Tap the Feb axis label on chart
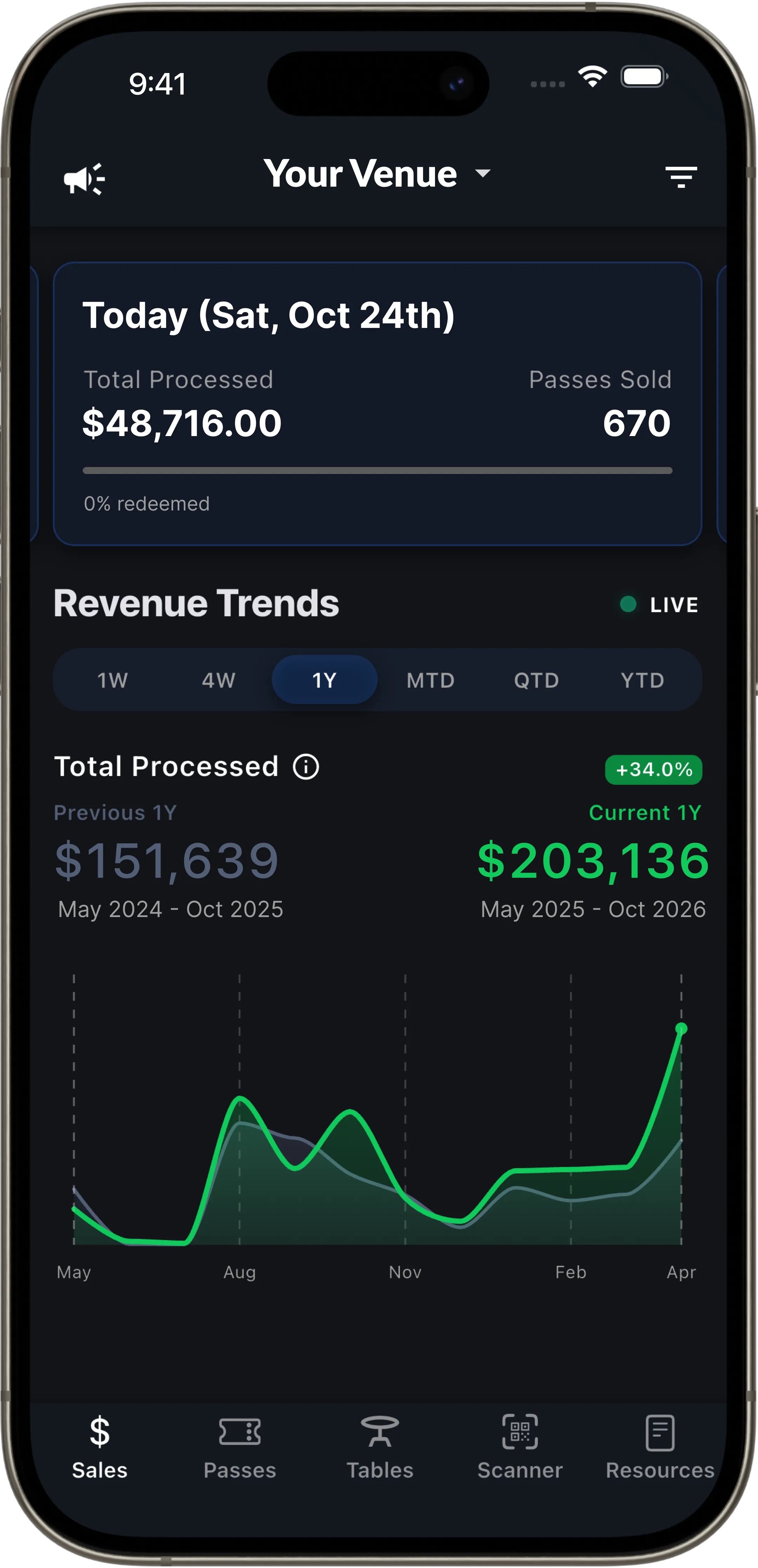The image size is (758, 1568). tap(571, 1272)
